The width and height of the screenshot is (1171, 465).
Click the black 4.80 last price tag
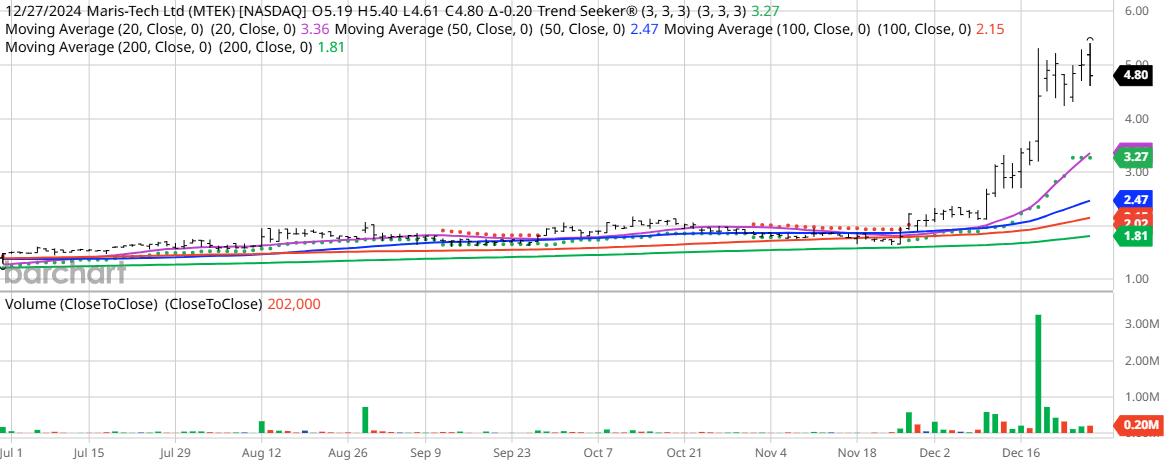(x=1134, y=75)
